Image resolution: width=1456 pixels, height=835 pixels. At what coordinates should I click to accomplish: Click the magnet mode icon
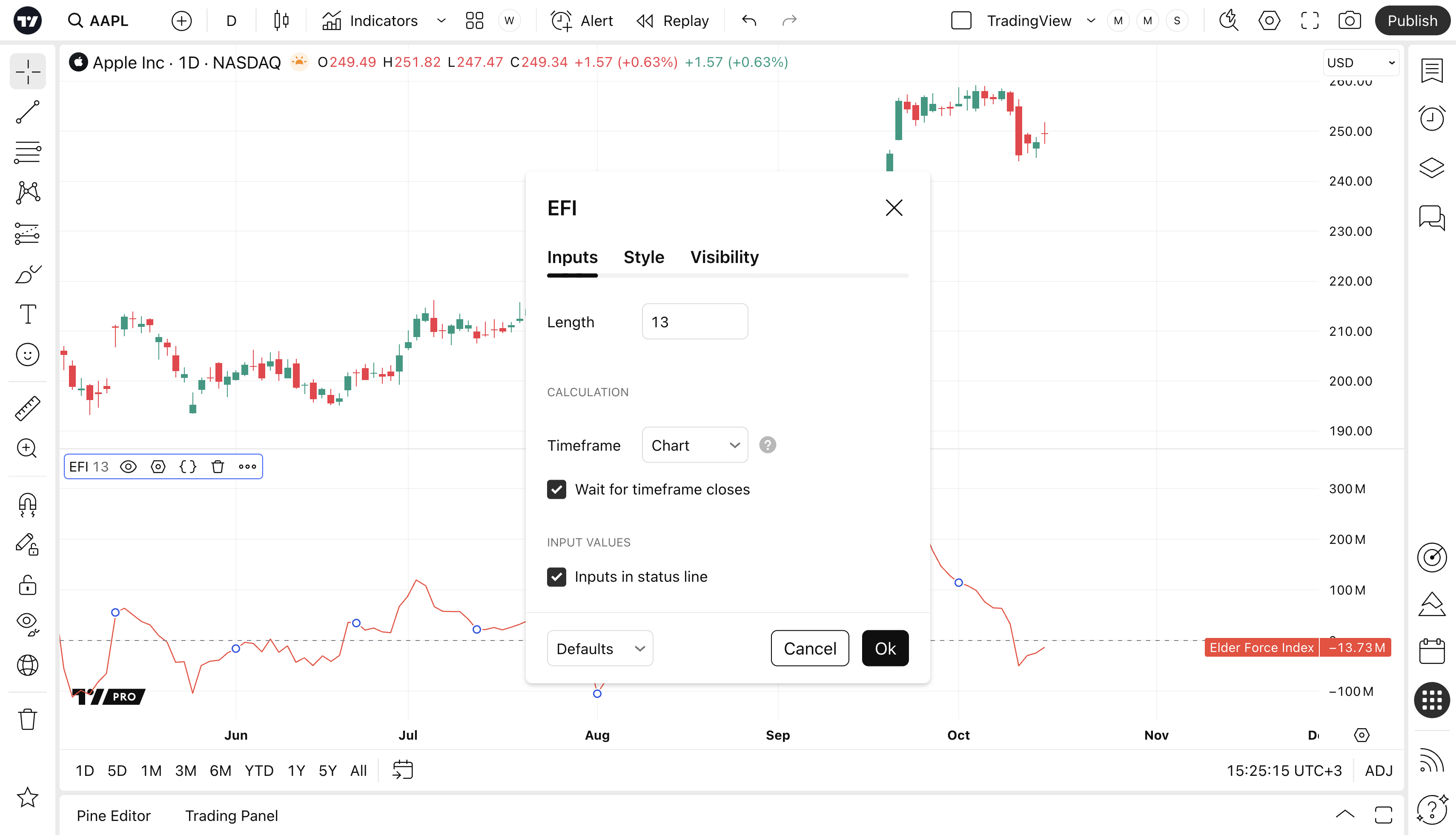coord(28,505)
